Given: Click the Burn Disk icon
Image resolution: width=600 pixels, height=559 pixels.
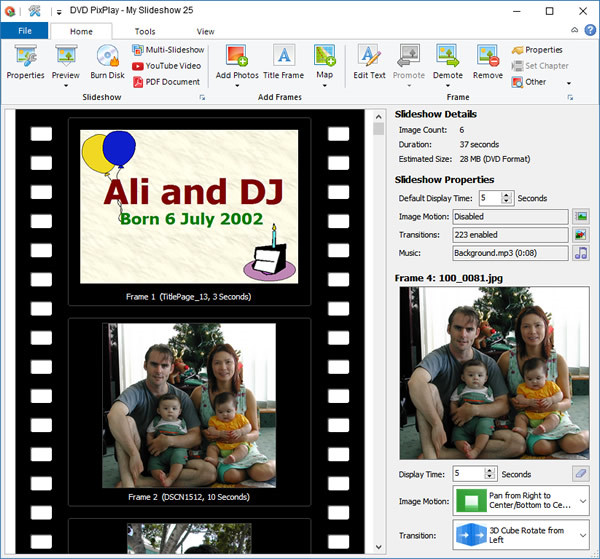Looking at the screenshot, I should click(x=107, y=62).
